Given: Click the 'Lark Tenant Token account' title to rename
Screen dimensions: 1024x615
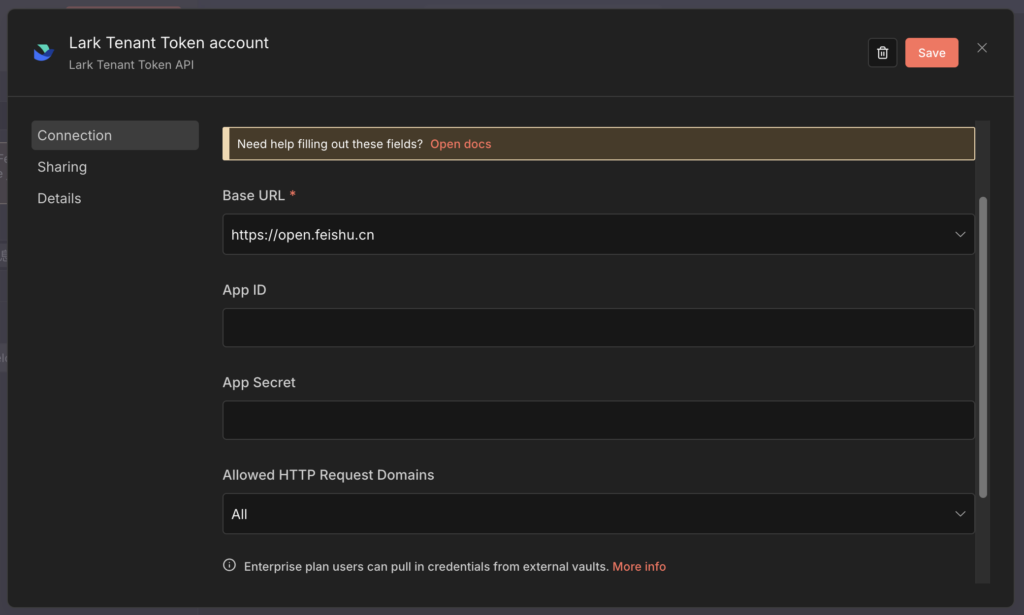Looking at the screenshot, I should [168, 43].
